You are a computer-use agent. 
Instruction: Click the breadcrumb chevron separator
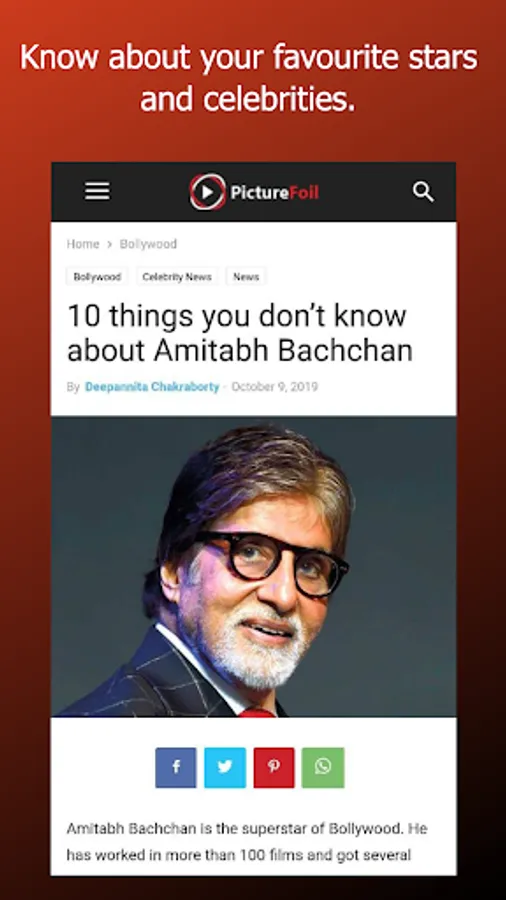click(x=109, y=245)
